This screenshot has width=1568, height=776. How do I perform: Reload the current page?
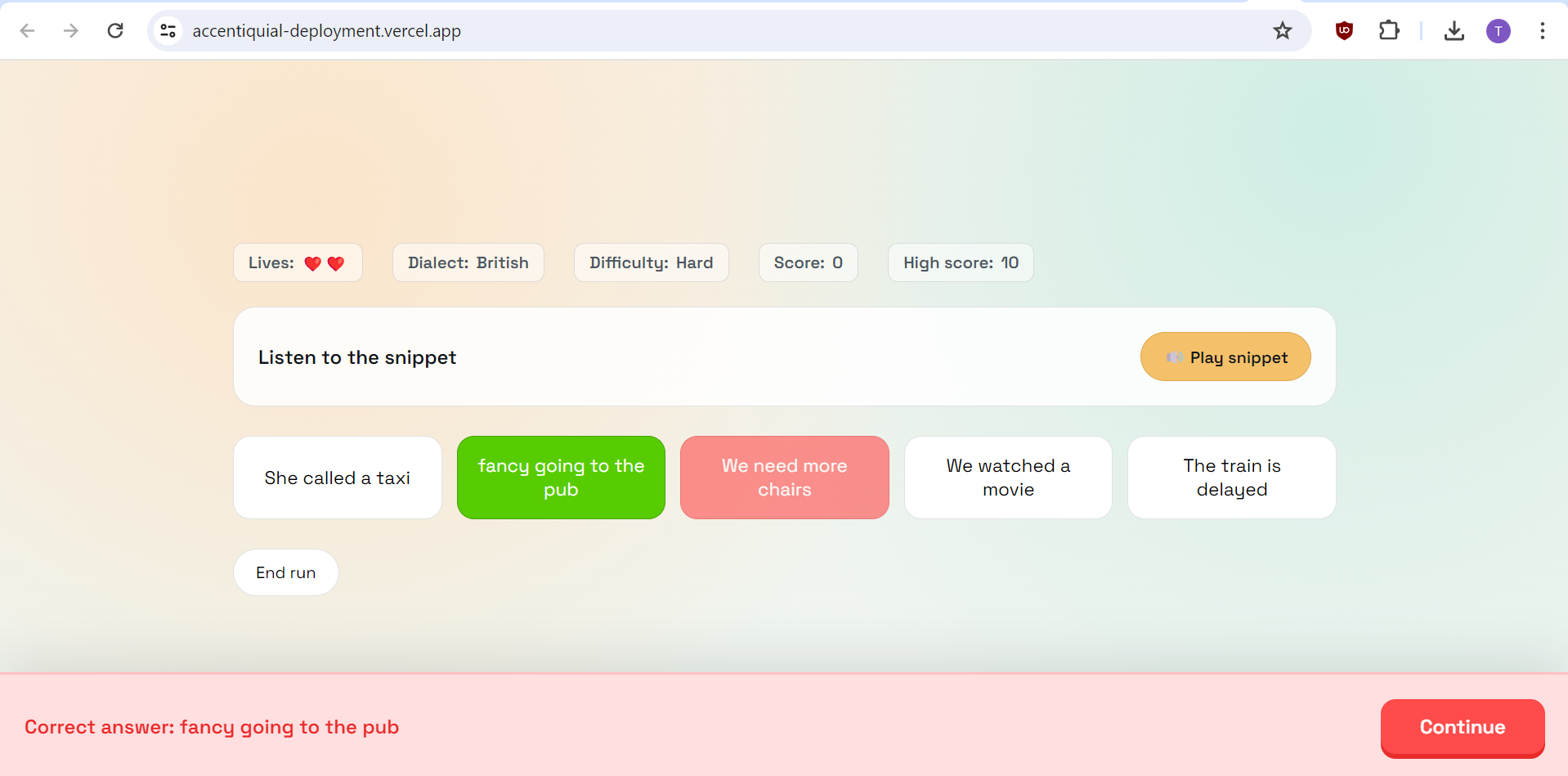coord(115,31)
